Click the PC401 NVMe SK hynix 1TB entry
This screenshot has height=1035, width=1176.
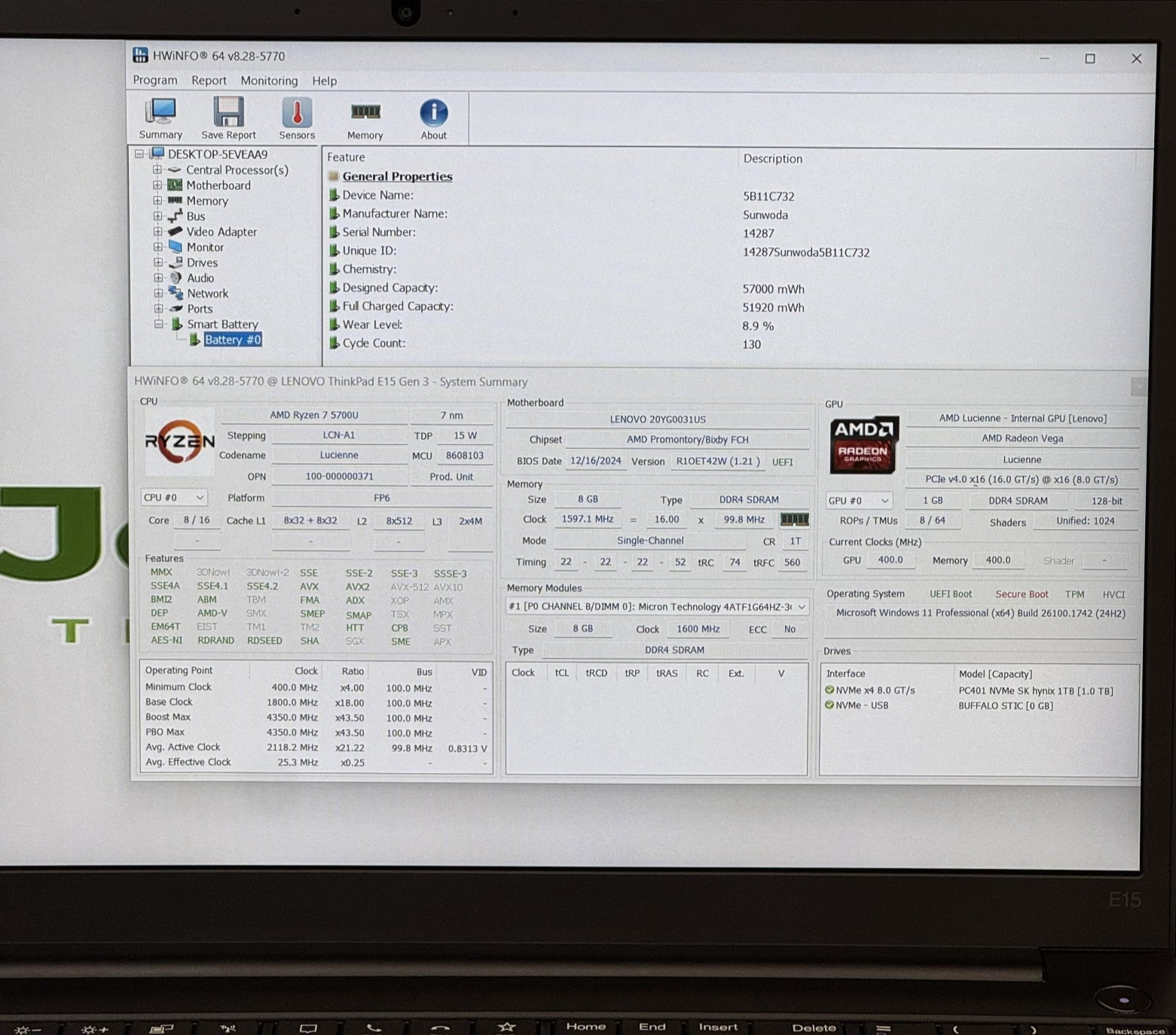pyautogui.click(x=1035, y=691)
